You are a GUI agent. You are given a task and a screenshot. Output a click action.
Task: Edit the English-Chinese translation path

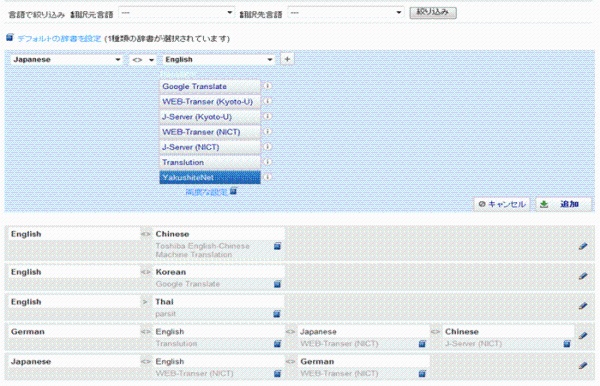point(583,246)
